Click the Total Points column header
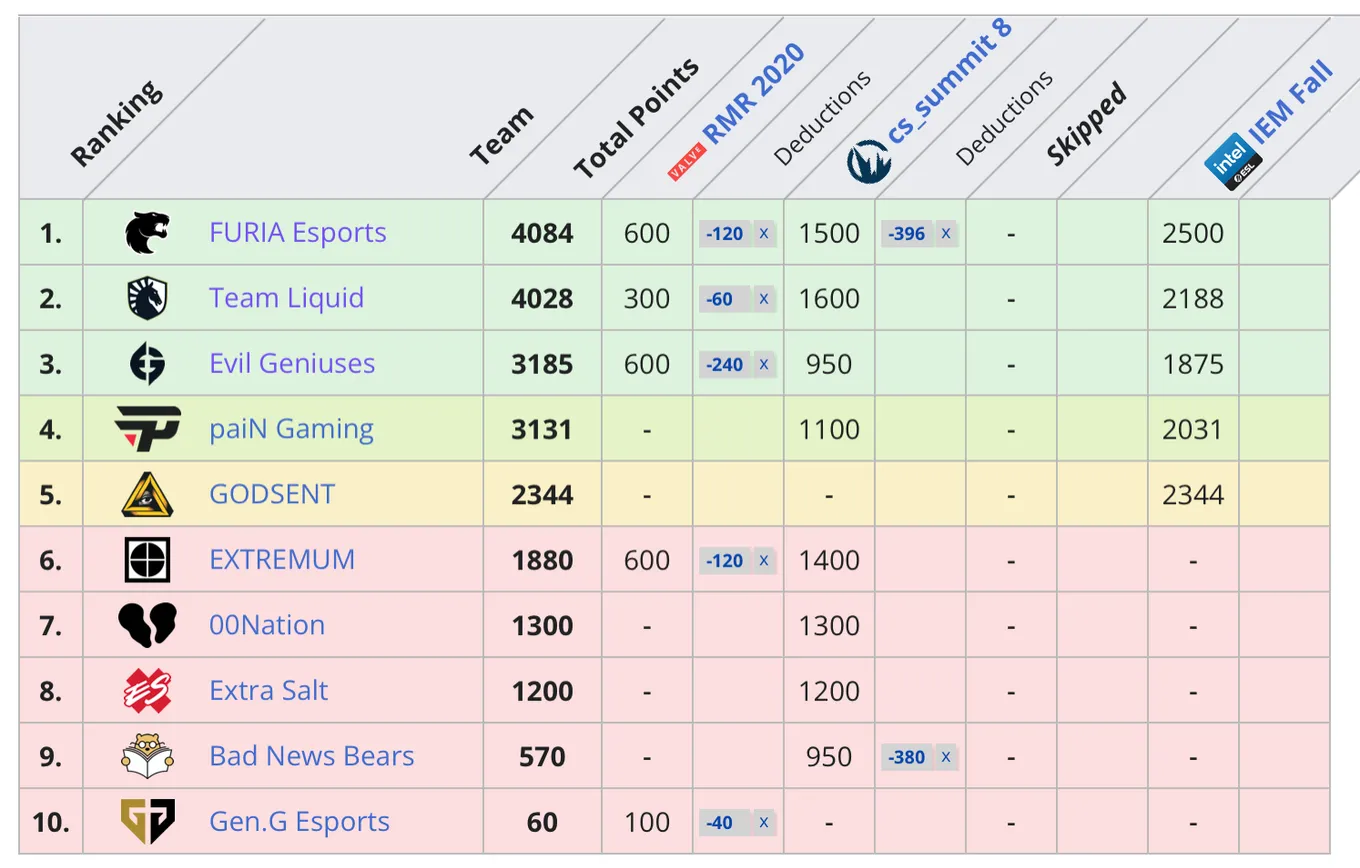Viewport: 1360px width, 868px height. pos(637,120)
